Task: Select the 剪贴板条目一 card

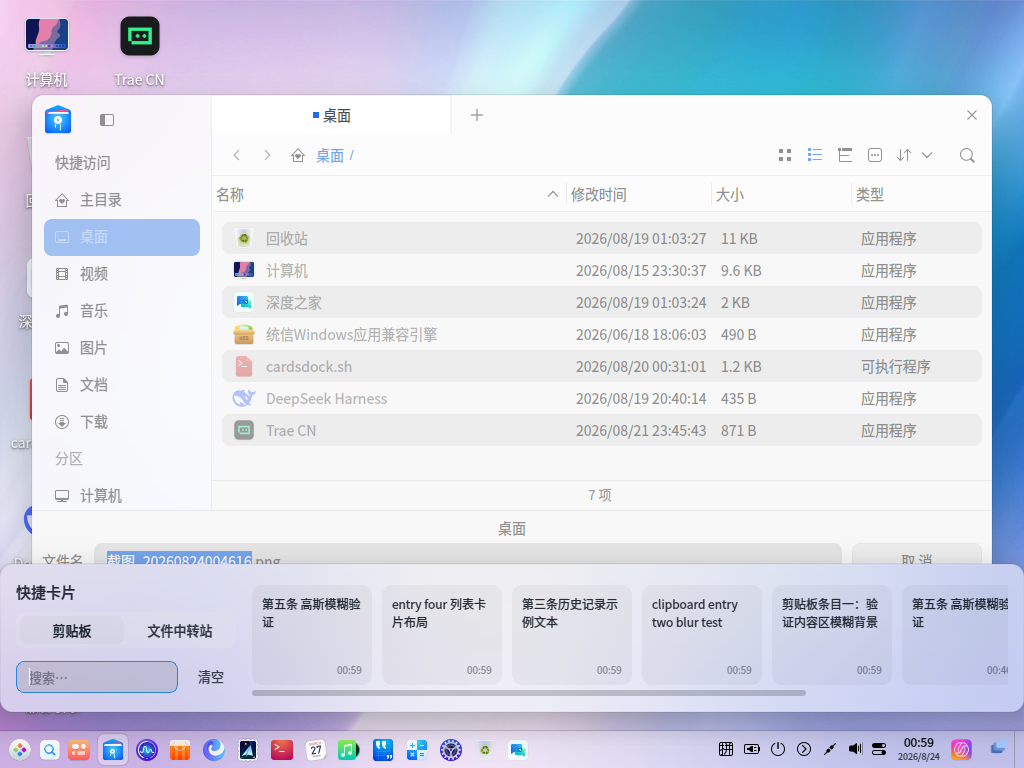Action: click(831, 635)
